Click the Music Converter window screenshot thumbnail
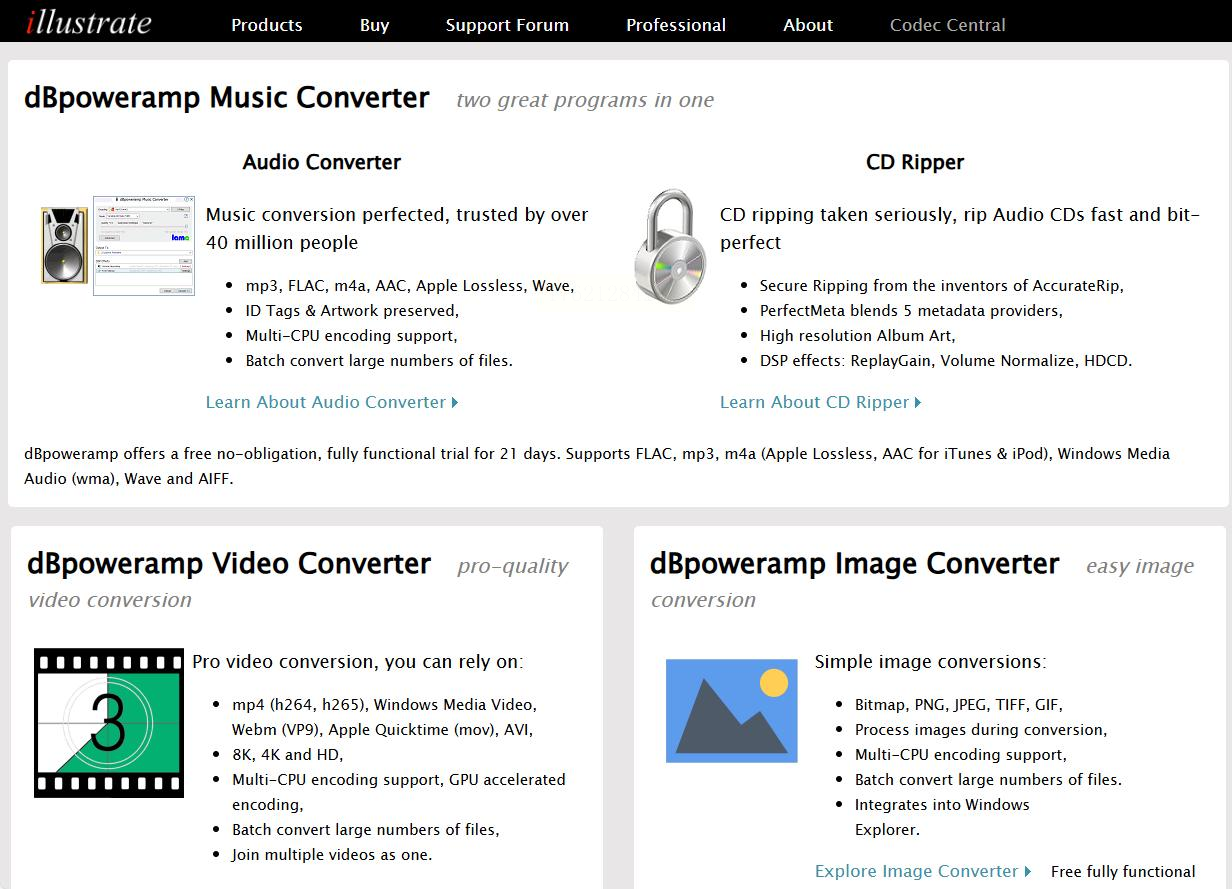Screen dimensions: 1232x889 [143, 245]
